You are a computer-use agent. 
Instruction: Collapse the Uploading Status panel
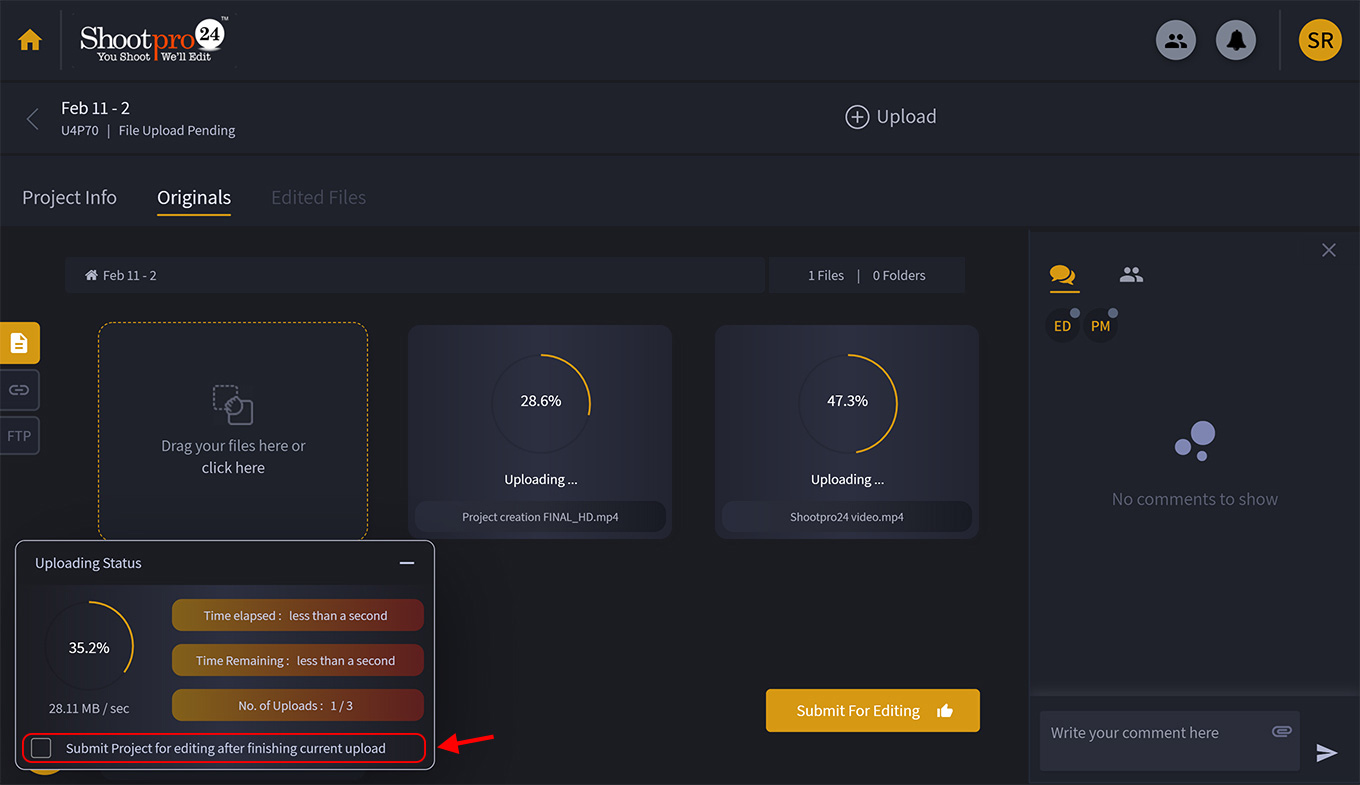pos(407,563)
